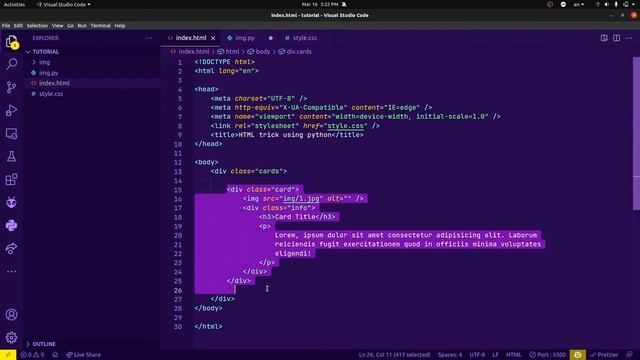Click the home icon in status bar
The image size is (640, 360).
[55, 355]
